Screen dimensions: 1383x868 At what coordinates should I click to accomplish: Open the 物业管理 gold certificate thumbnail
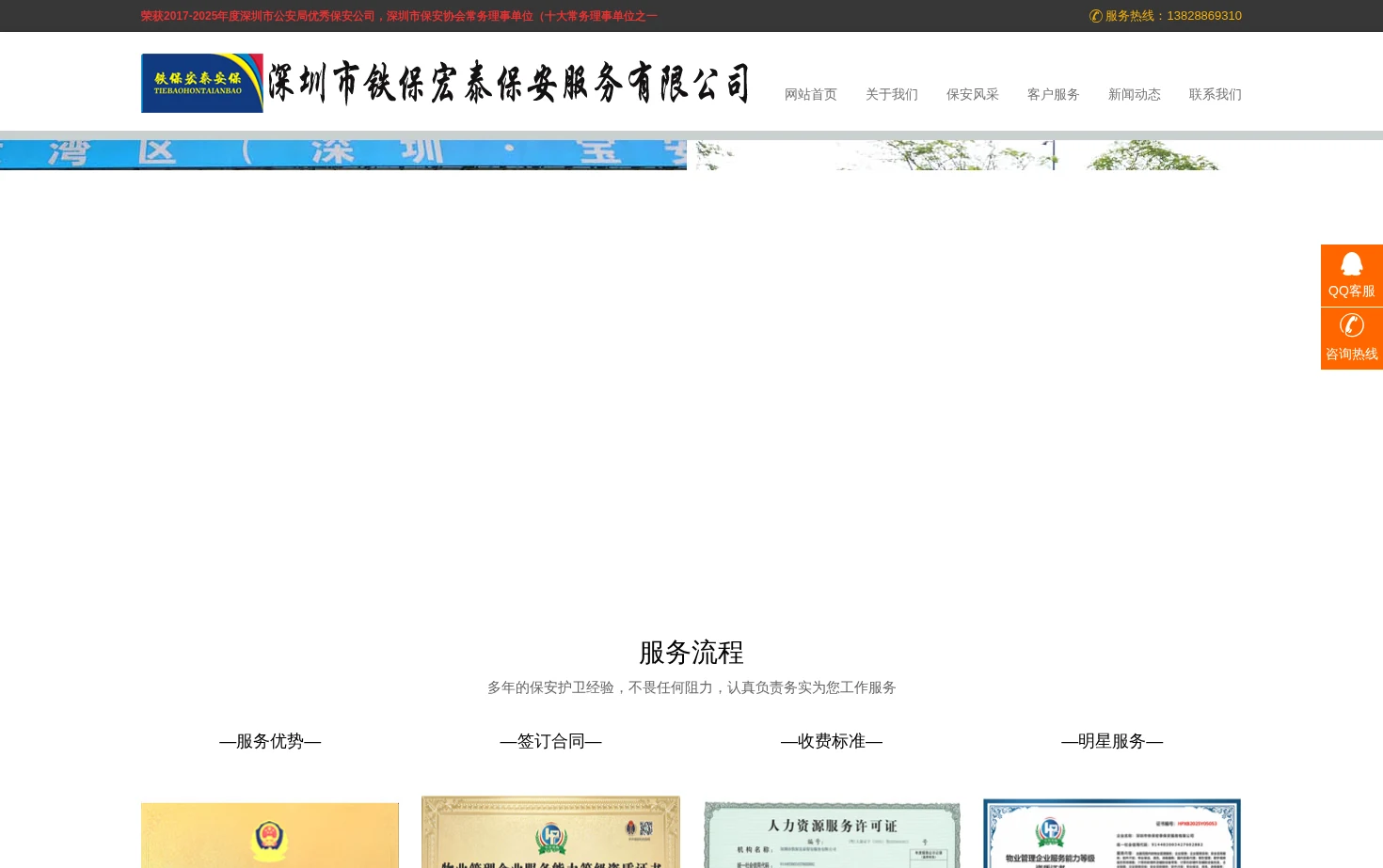550,832
